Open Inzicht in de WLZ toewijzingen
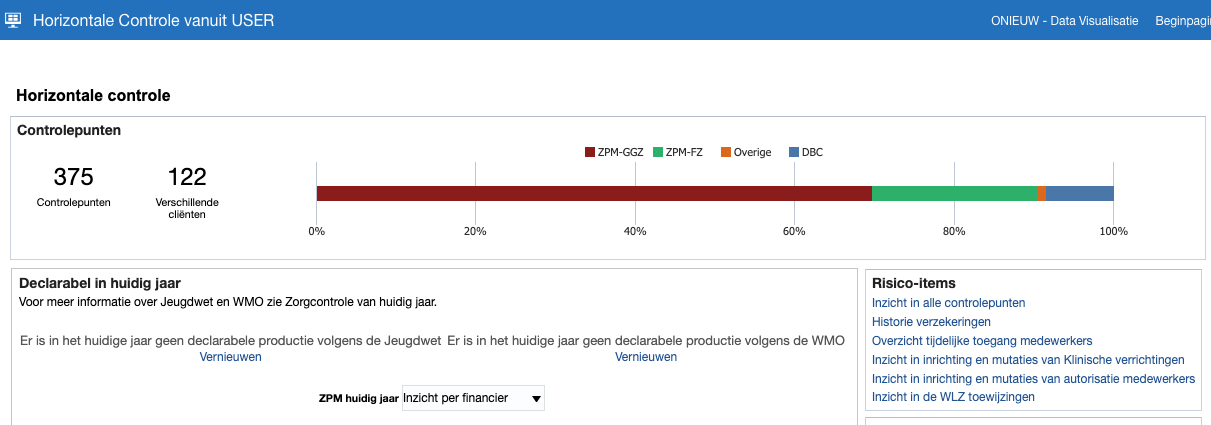Image resolution: width=1211 pixels, height=425 pixels. (953, 397)
